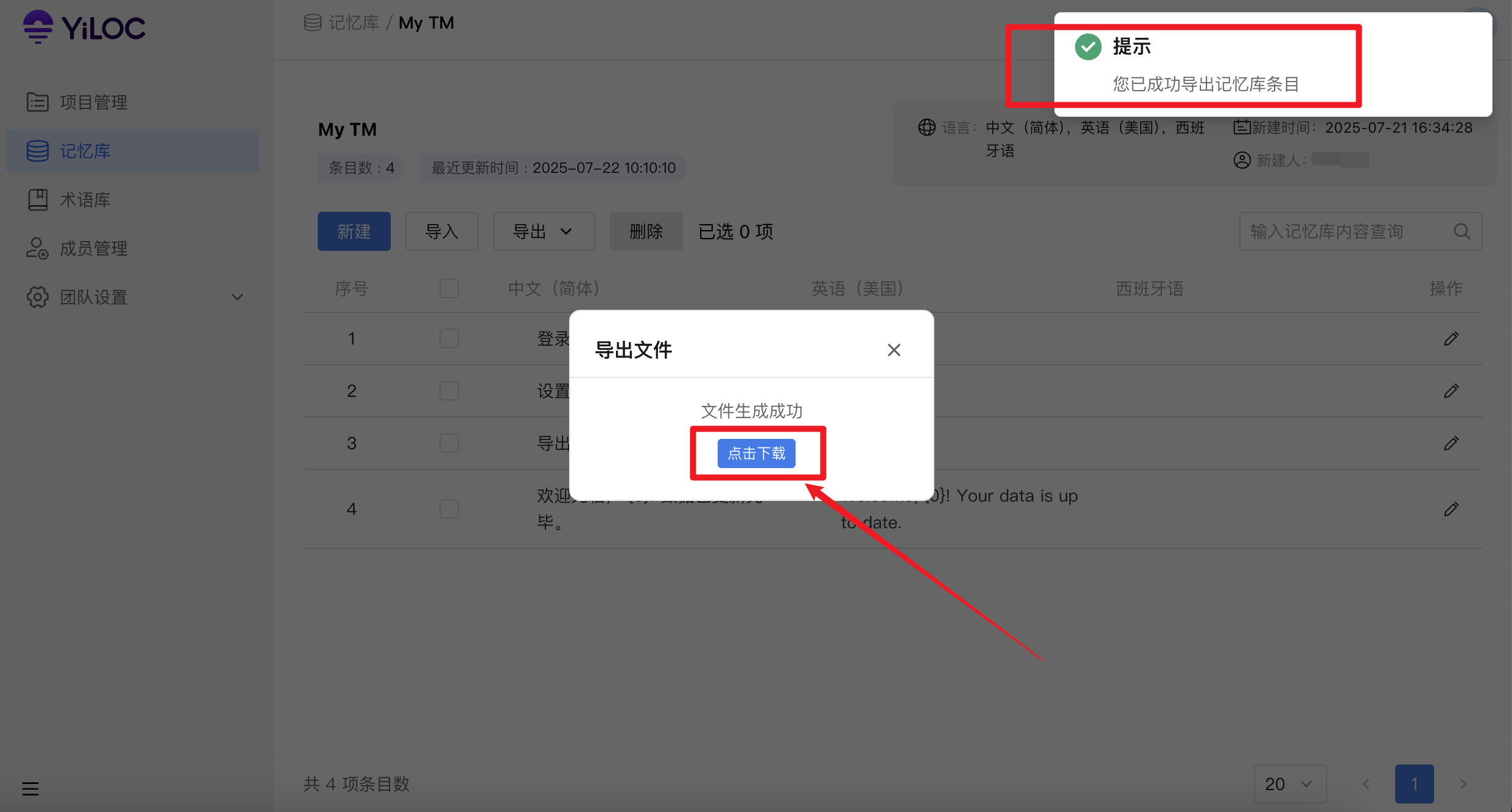
Task: Select 记忆库 in the sidebar
Action: pyautogui.click(x=133, y=151)
